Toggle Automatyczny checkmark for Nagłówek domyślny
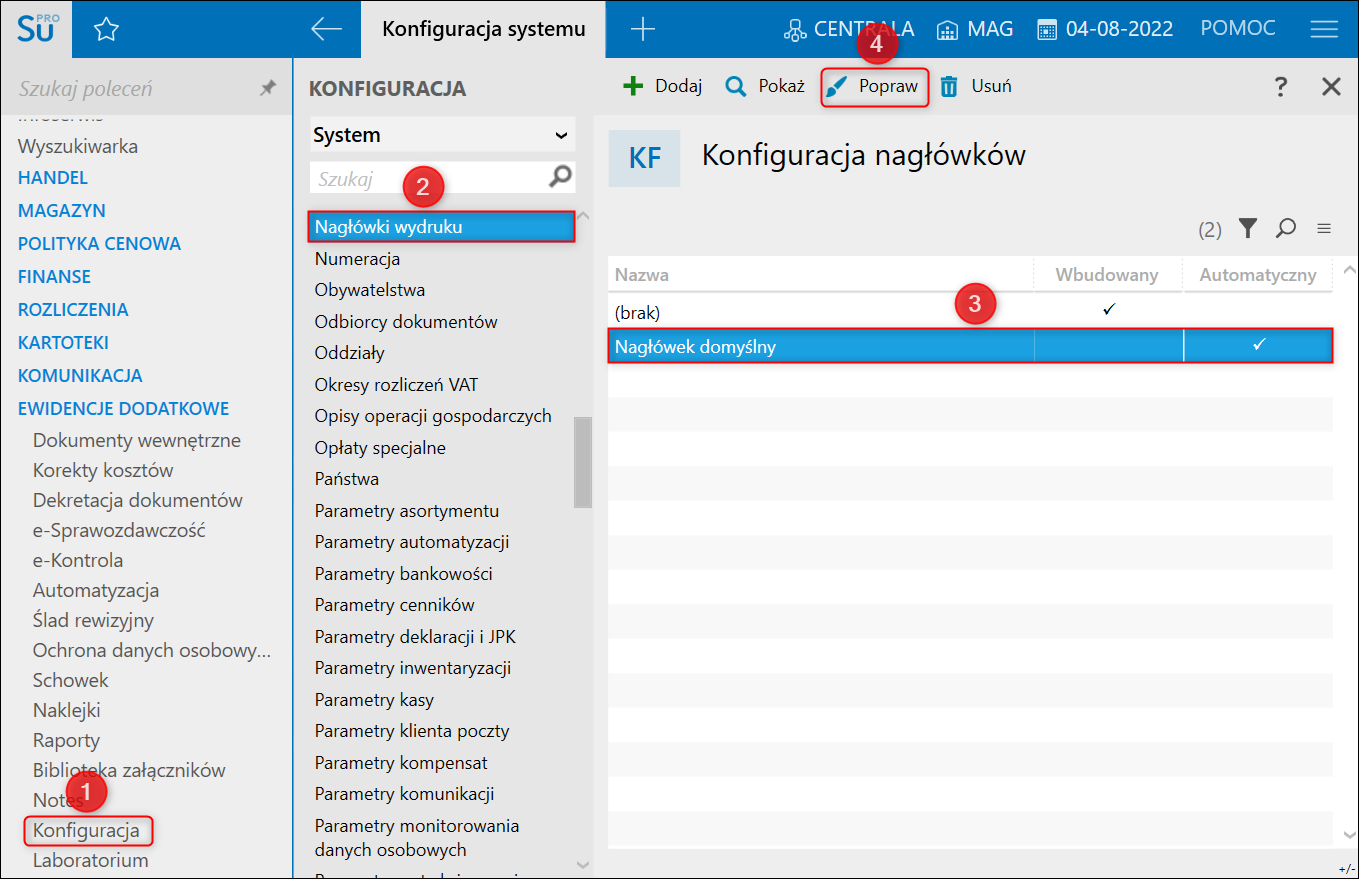This screenshot has height=879, width=1359. 1259,345
